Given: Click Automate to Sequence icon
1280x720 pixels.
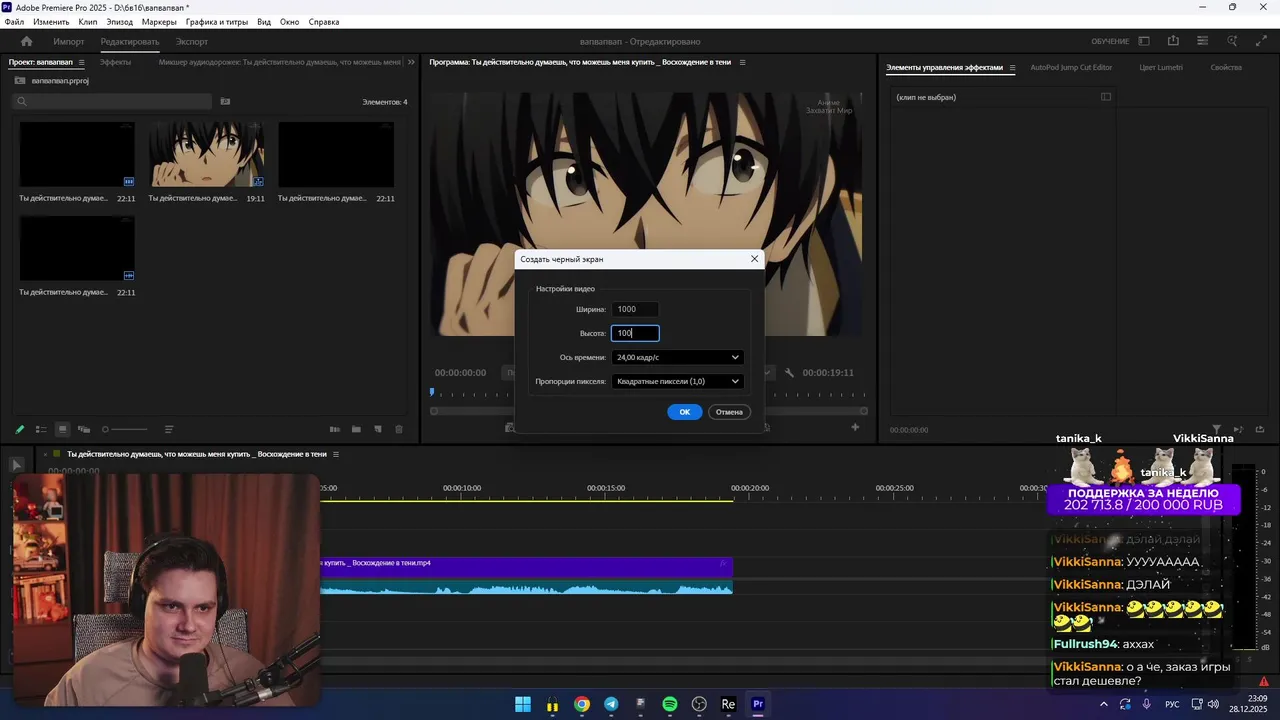Looking at the screenshot, I should tap(335, 429).
